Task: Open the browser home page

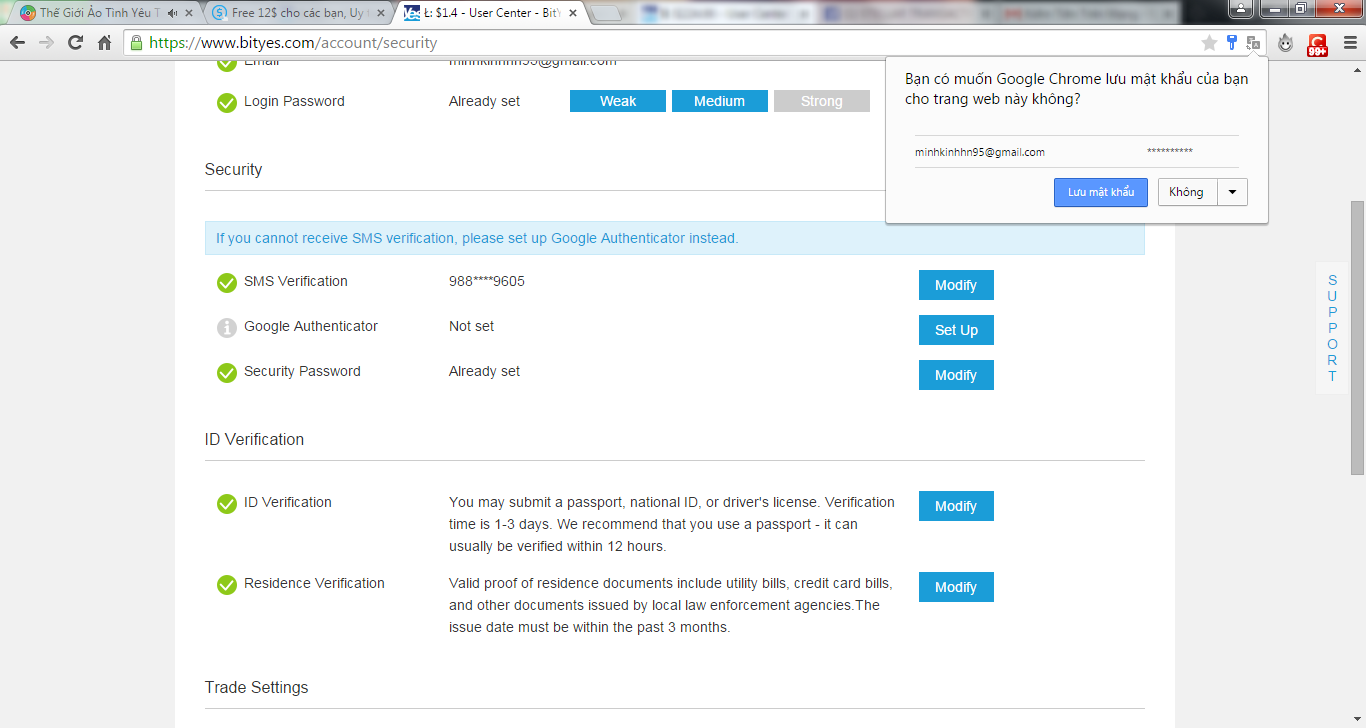Action: click(x=104, y=43)
